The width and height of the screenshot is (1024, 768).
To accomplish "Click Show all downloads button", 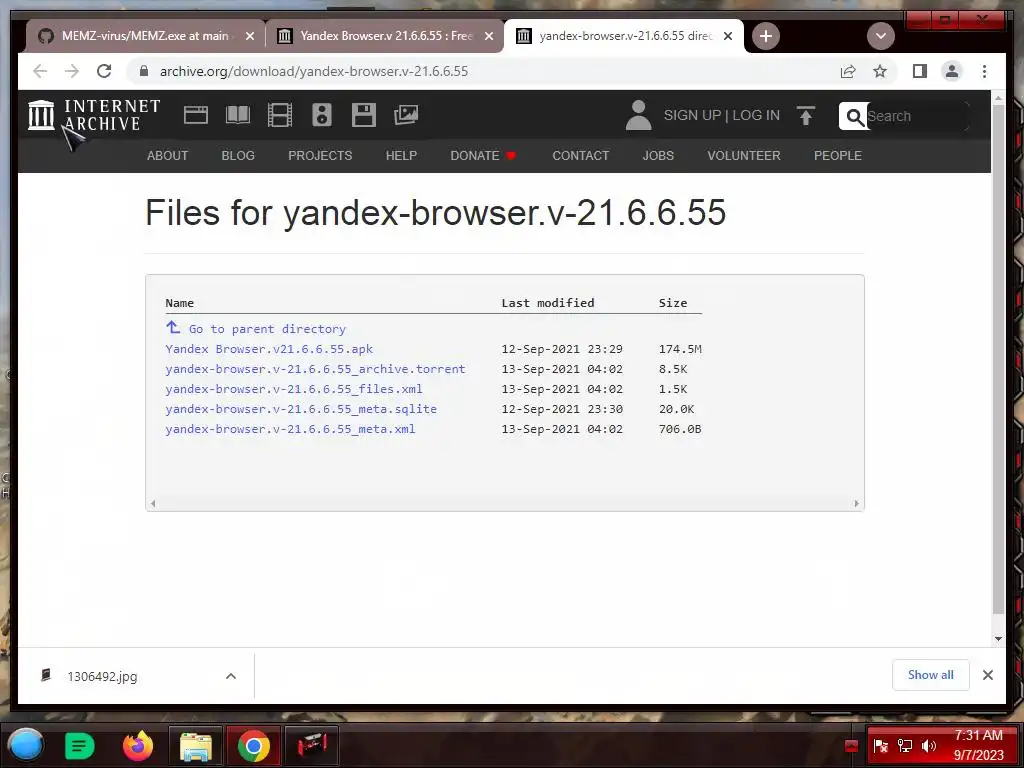I will 931,675.
